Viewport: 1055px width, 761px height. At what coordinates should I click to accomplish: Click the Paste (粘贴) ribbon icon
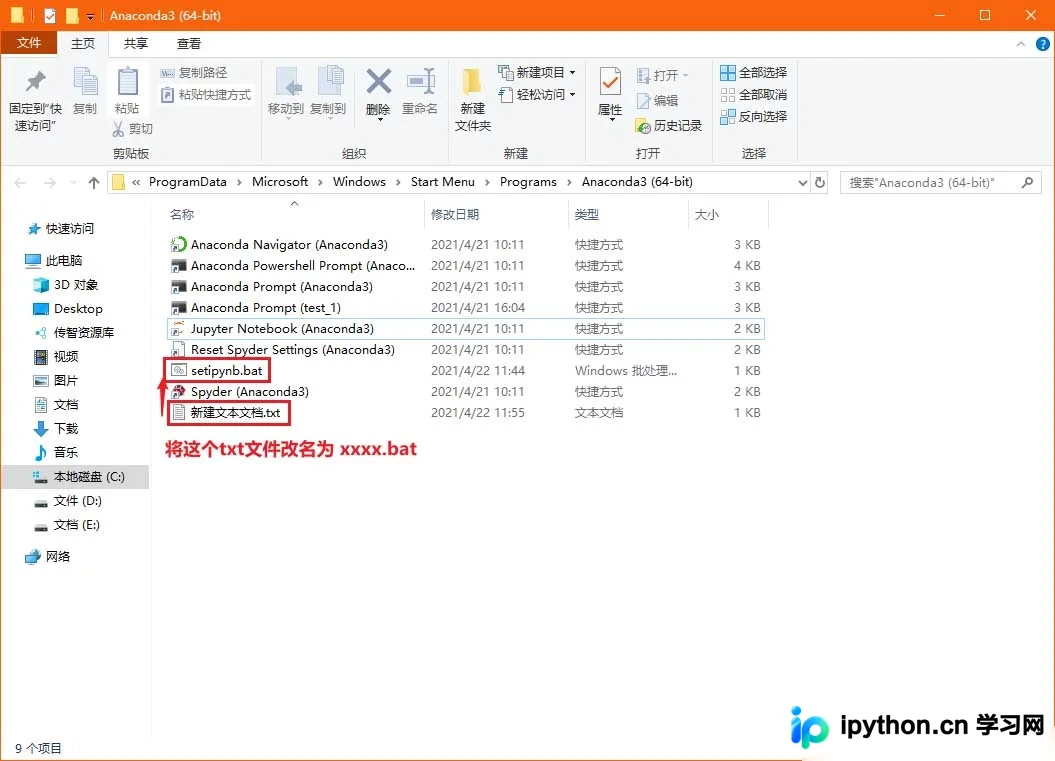127,82
